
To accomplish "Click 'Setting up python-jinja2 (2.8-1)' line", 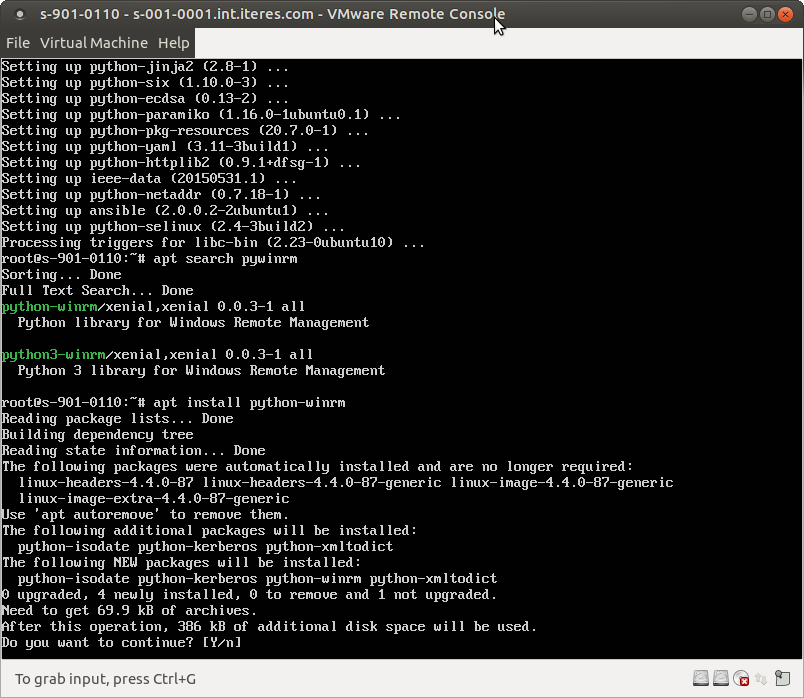I will point(145,67).
